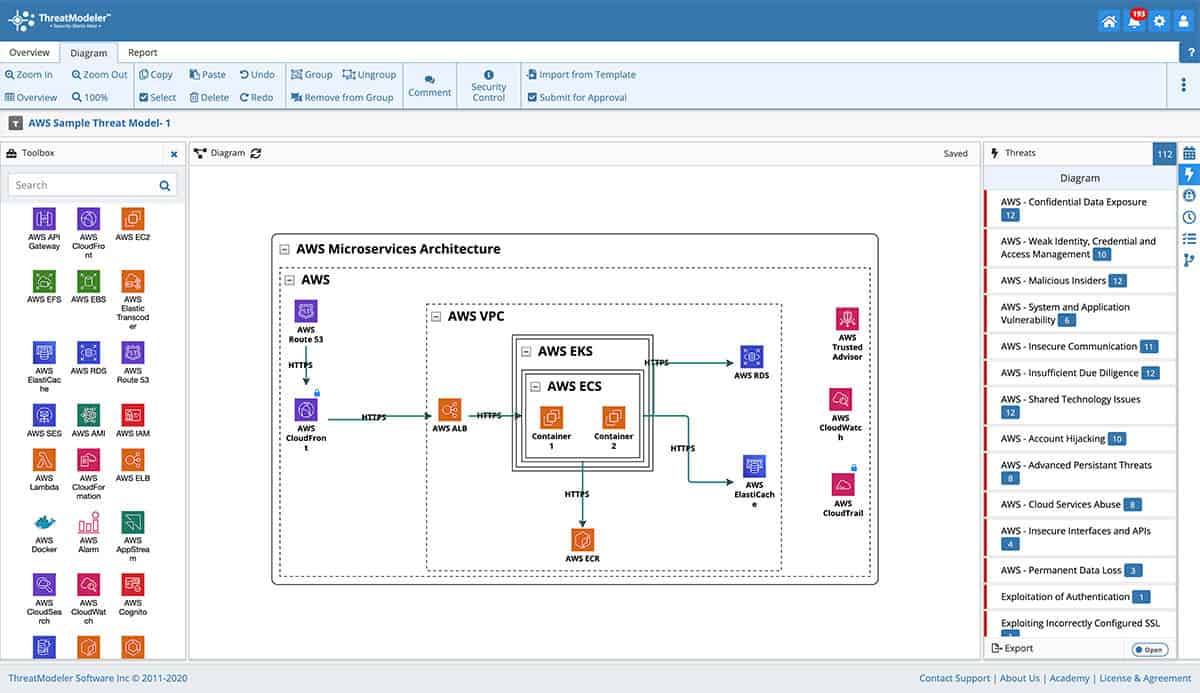Click Submit for Approval checkbox button

[x=577, y=97]
